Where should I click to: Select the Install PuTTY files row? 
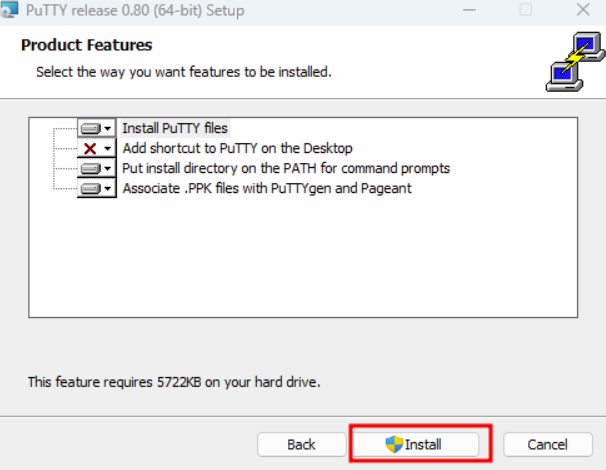tap(175, 128)
